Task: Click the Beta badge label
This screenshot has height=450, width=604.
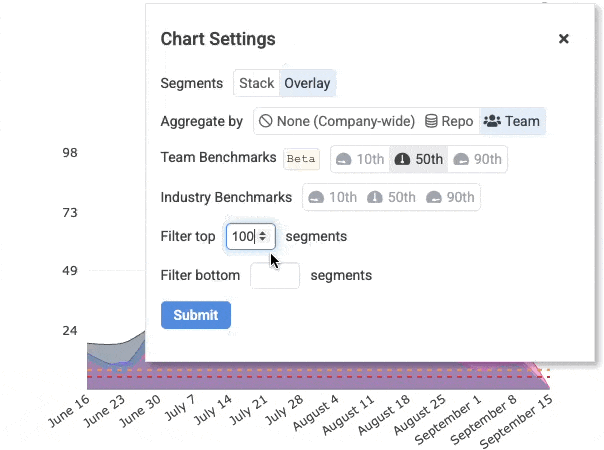Action: (x=301, y=159)
